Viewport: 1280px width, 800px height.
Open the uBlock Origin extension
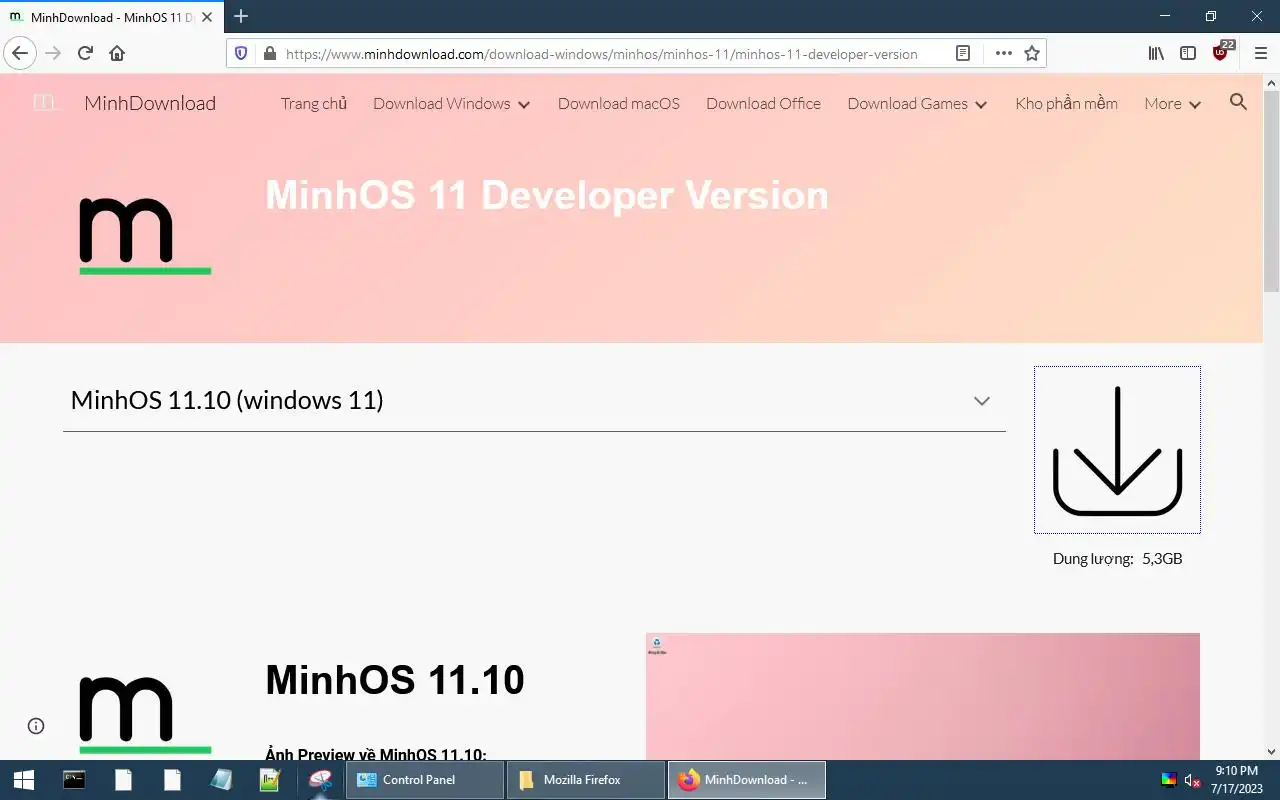[1221, 52]
